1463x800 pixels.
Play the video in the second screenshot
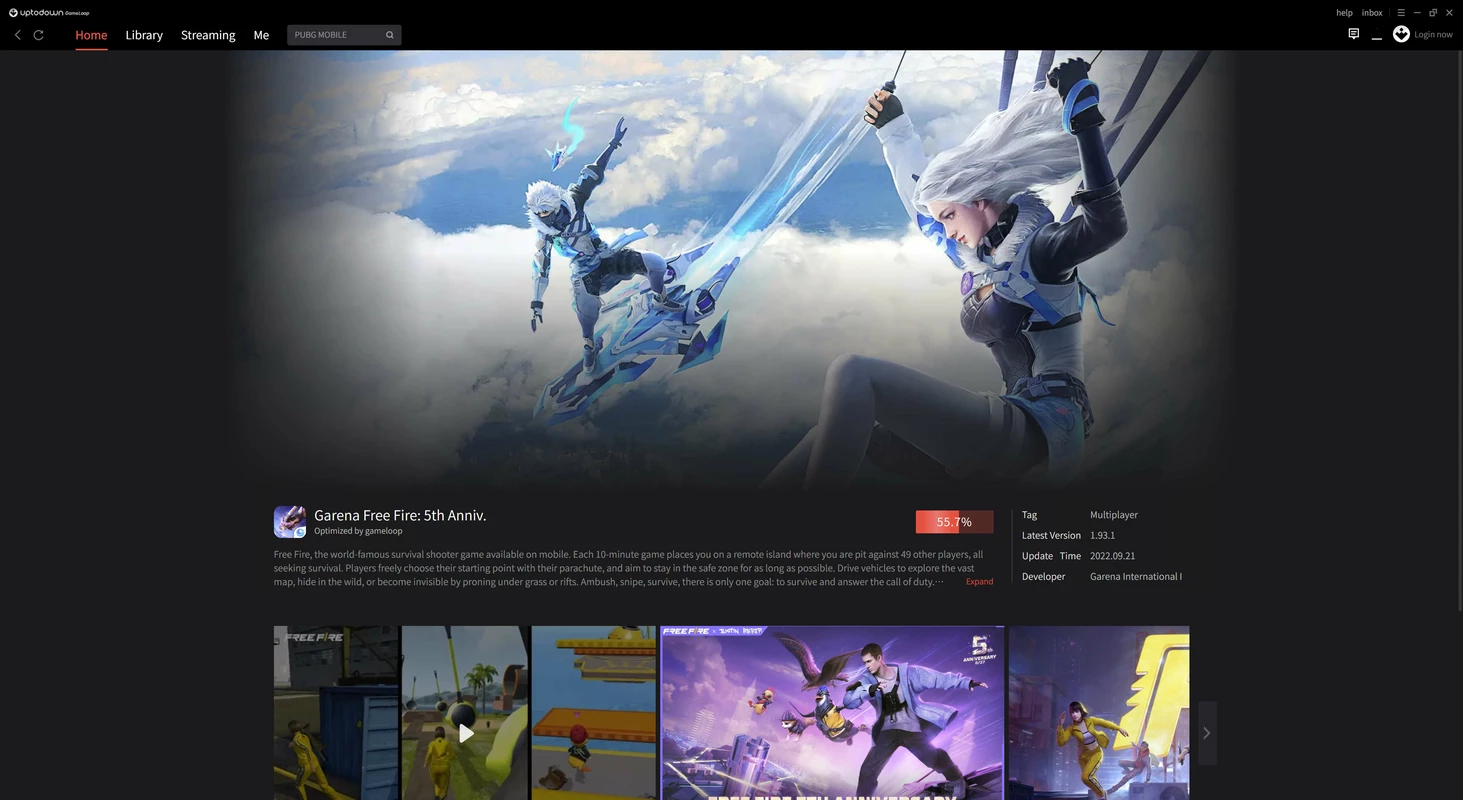click(x=465, y=733)
